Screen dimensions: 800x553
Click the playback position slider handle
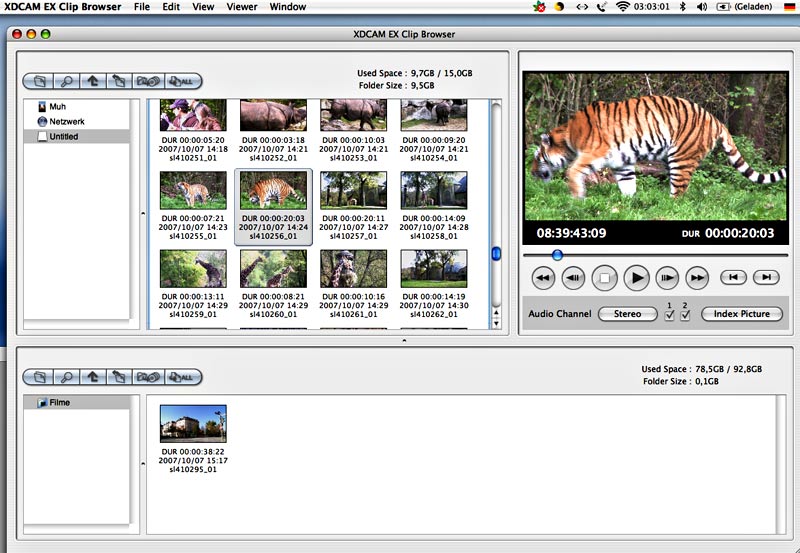point(557,255)
